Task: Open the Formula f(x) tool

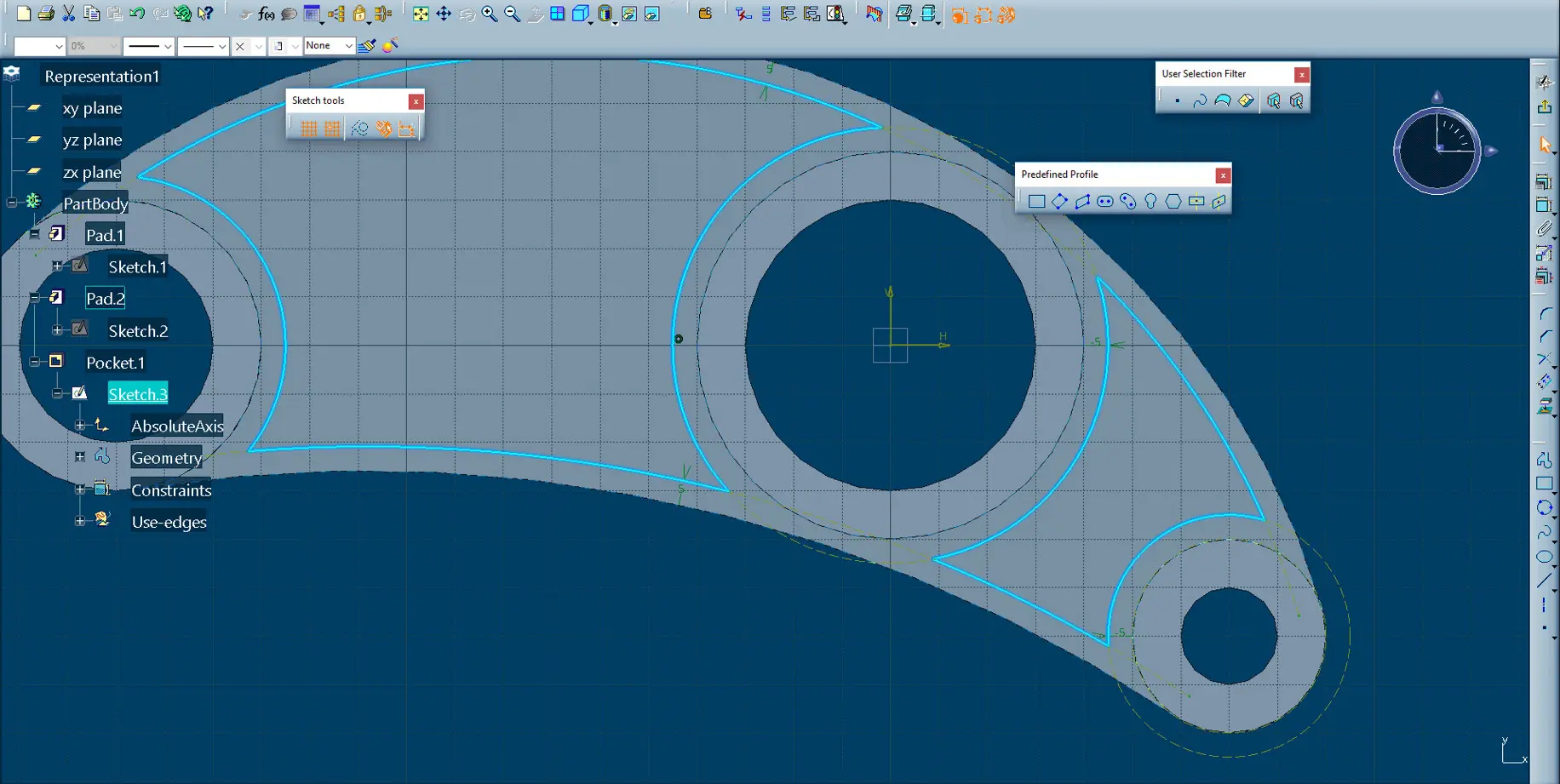Action: point(267,14)
